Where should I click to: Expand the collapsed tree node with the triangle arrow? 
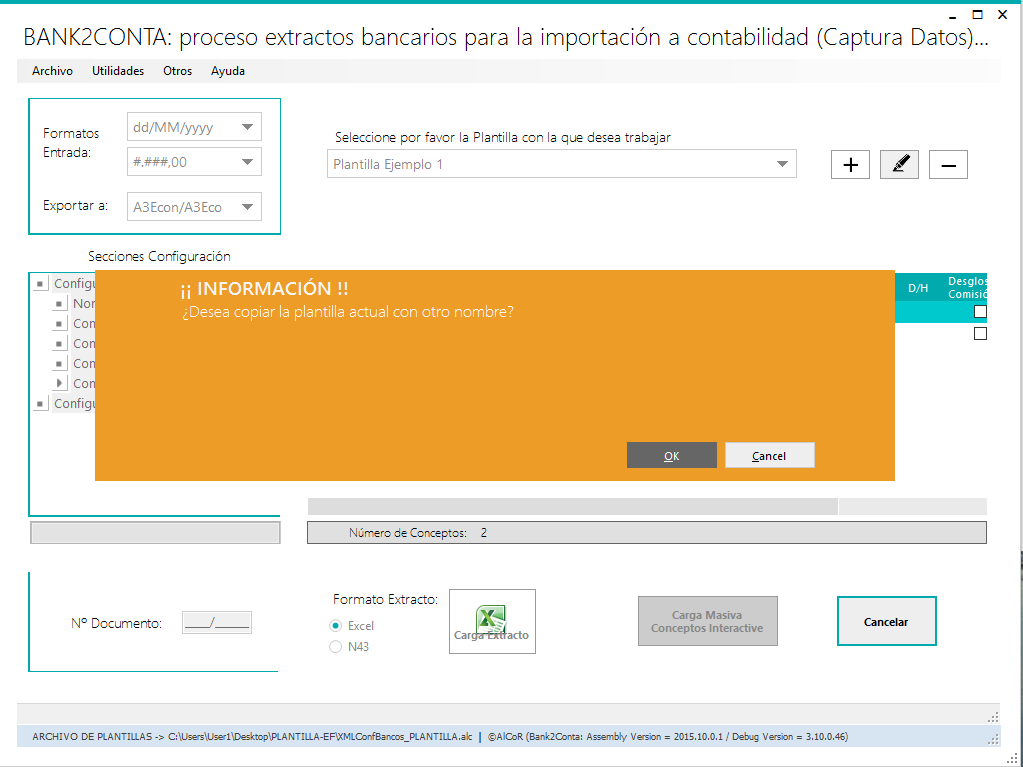[x=59, y=384]
